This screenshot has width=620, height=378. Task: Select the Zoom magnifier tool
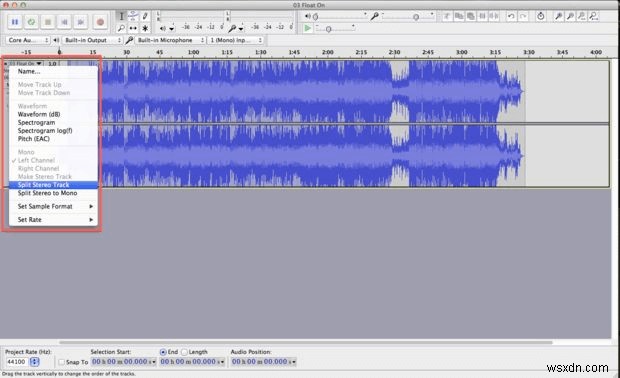[121, 28]
